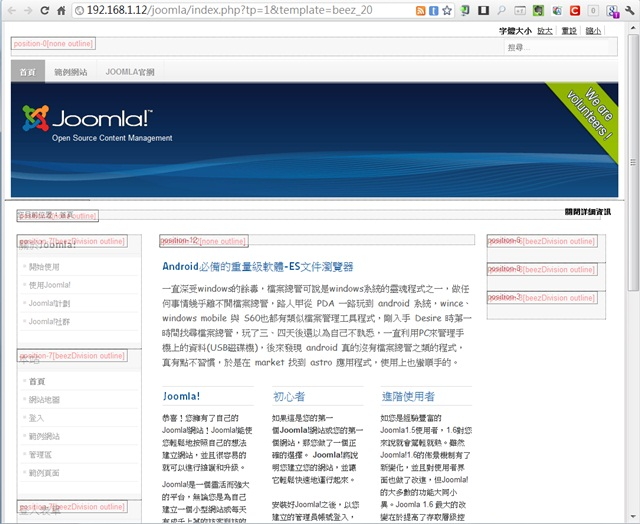Open the 網站地圖 sidebar menu item
Viewport: 640px width, 524px height.
(x=44, y=400)
